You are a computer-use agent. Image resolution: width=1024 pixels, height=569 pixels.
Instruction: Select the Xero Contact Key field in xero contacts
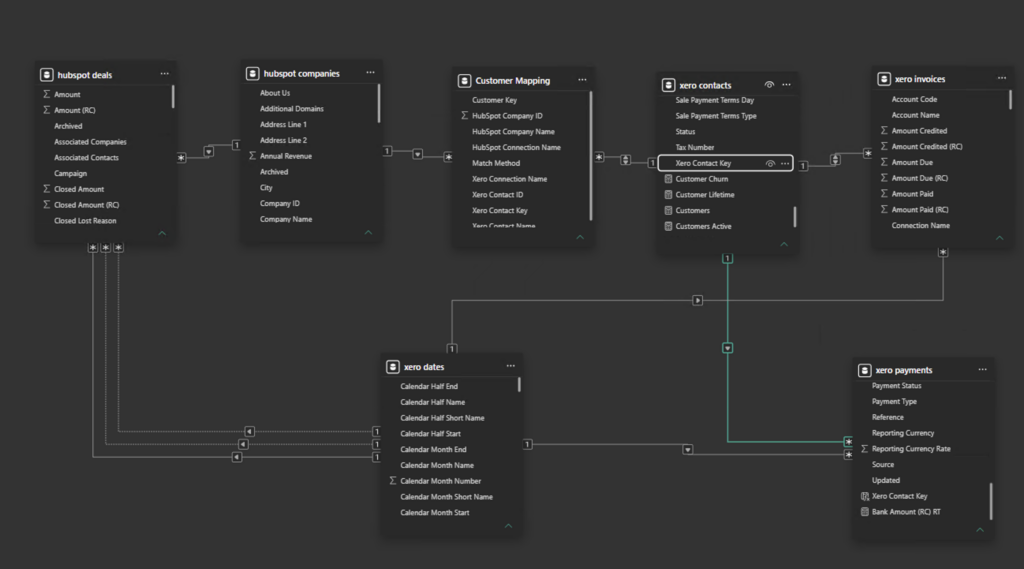point(726,163)
